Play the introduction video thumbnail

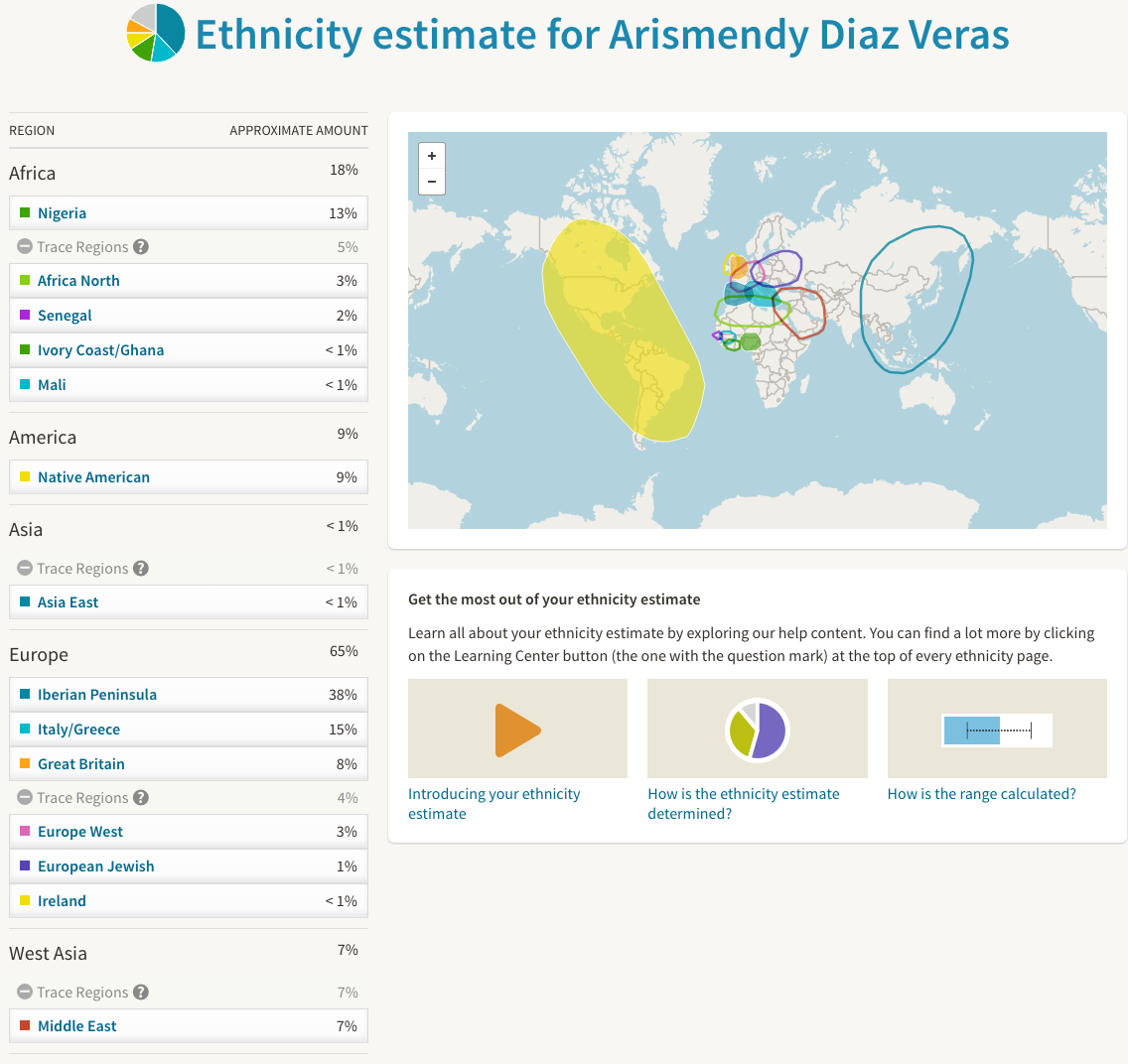pos(517,730)
